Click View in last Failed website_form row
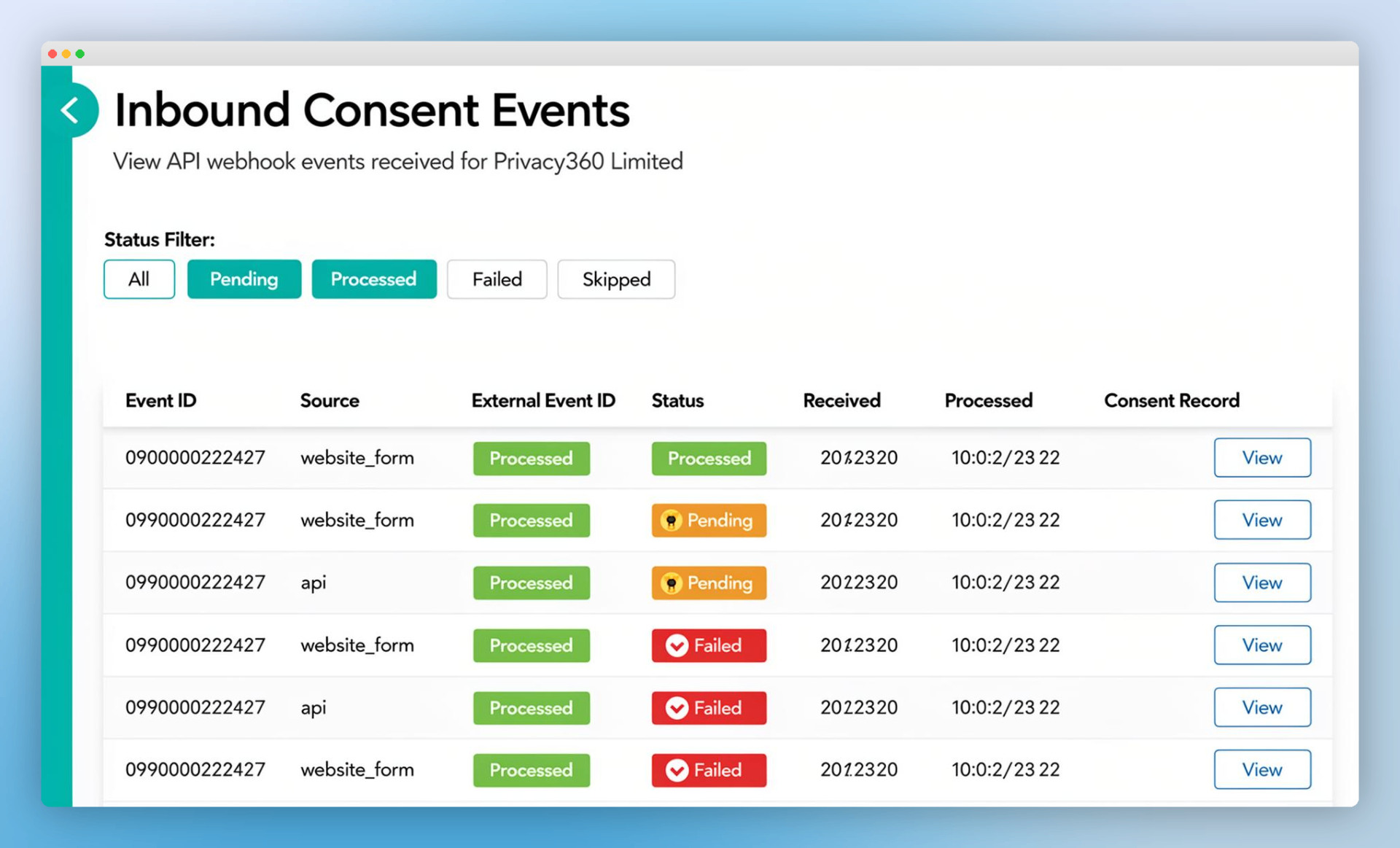Screen dimensions: 1400x848 [1262, 769]
